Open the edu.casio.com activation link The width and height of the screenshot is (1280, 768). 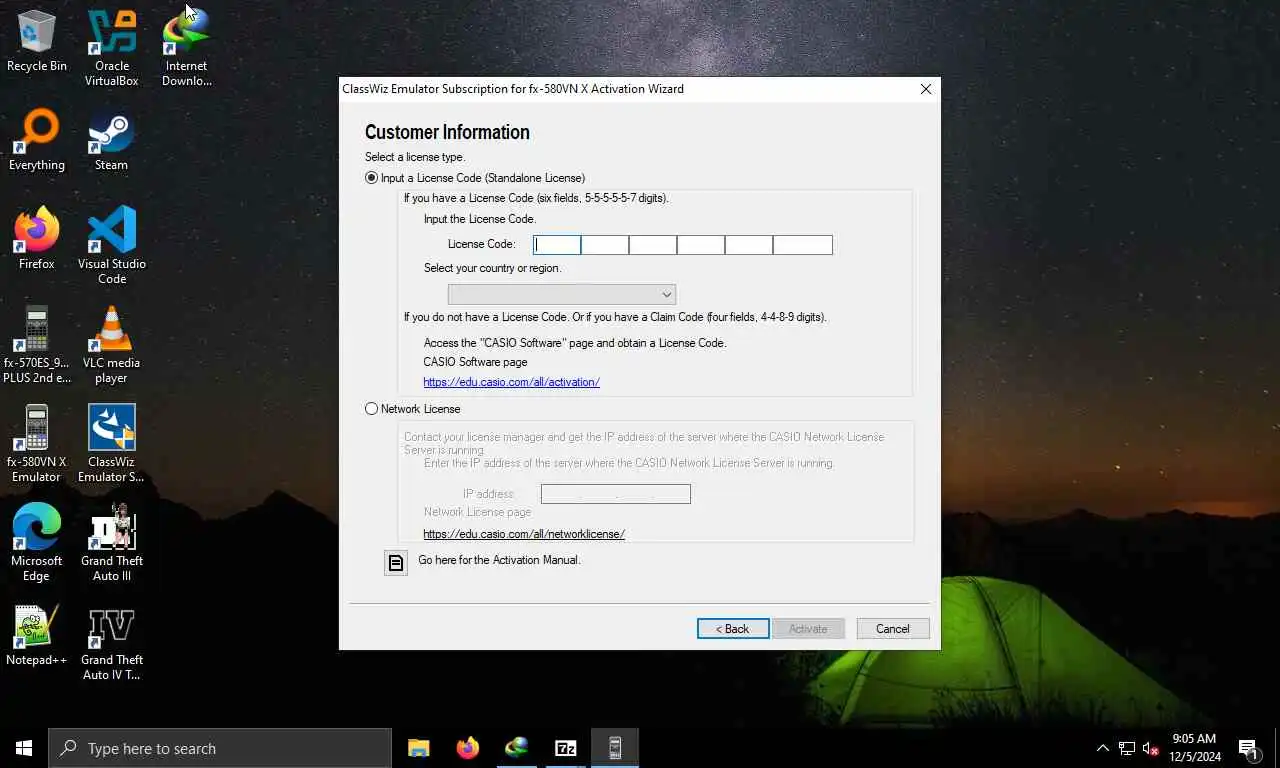coord(511,382)
